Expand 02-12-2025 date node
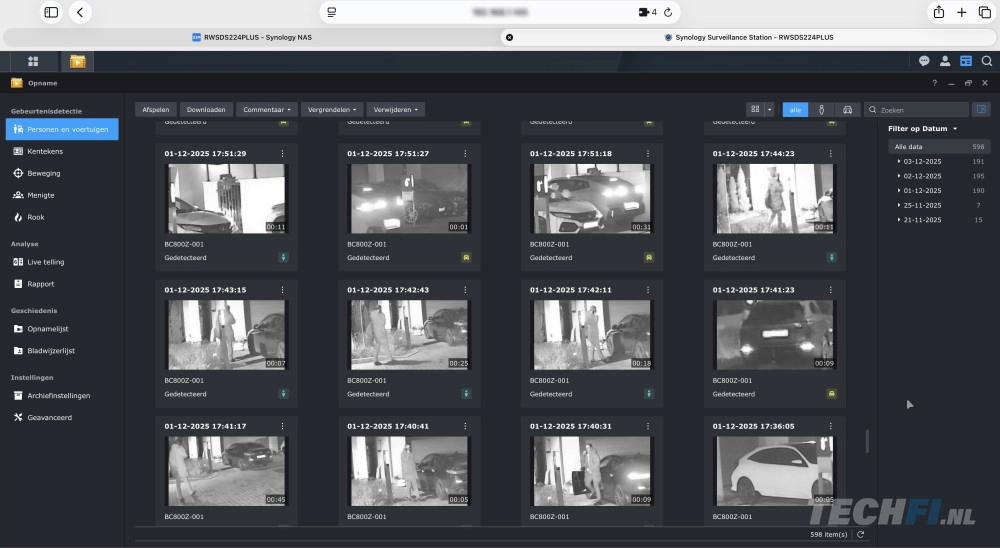This screenshot has height=548, width=1000. point(899,176)
